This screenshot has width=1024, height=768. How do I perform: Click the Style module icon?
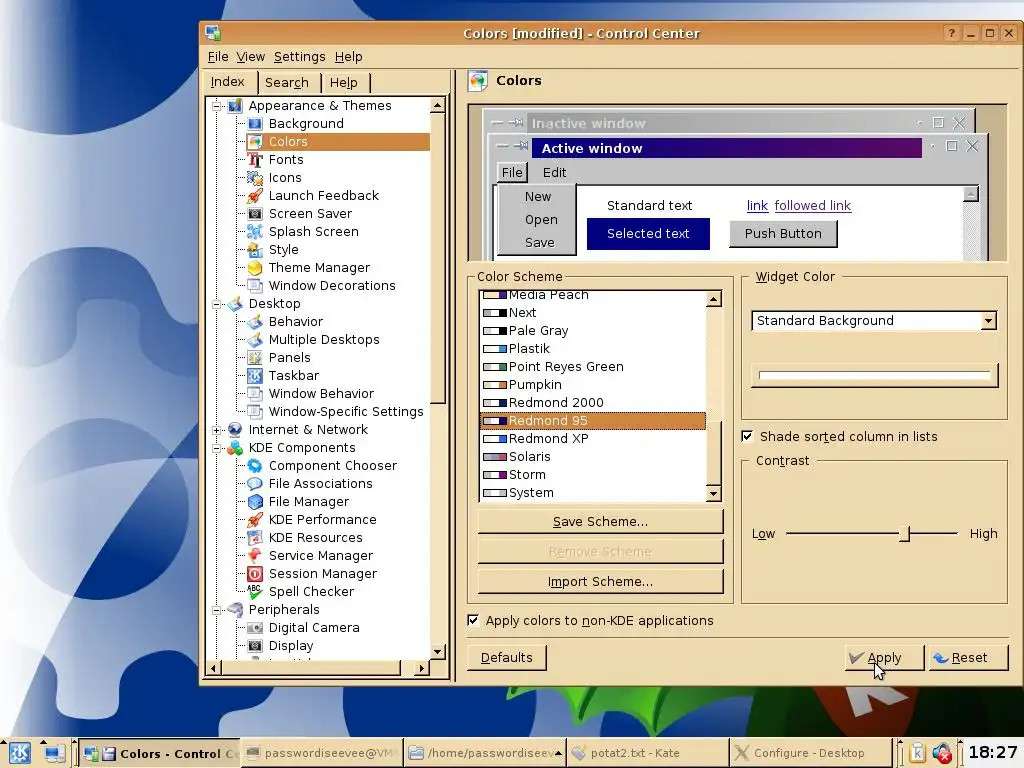pos(255,249)
